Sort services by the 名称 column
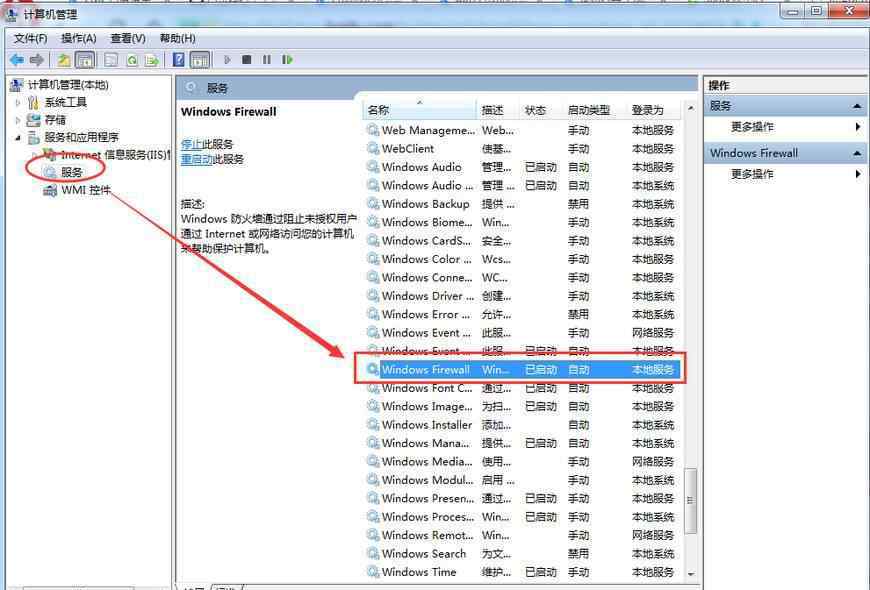This screenshot has height=590, width=870. 420,110
